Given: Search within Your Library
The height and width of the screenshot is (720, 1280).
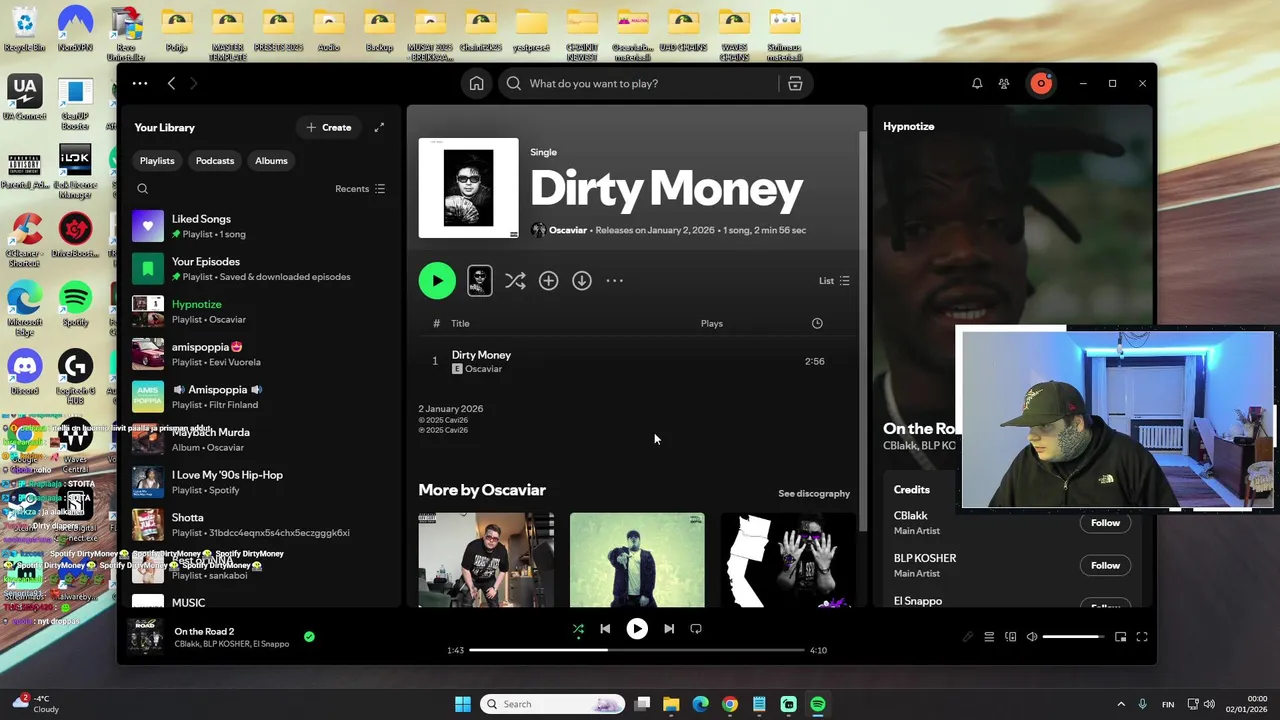Looking at the screenshot, I should coord(142,188).
